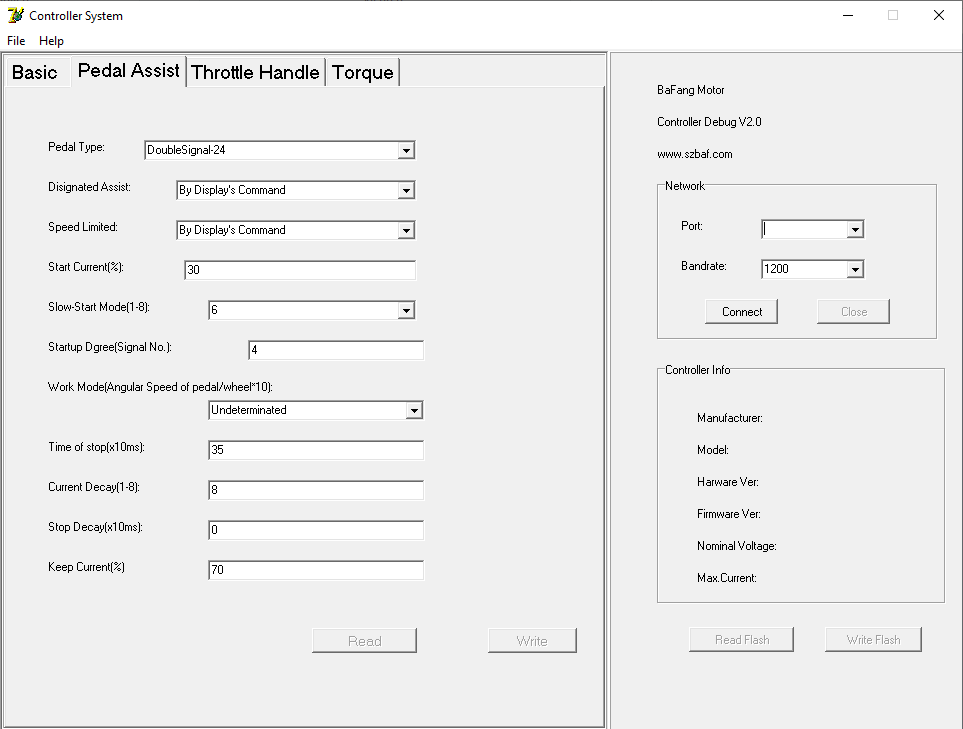This screenshot has width=963, height=729.
Task: Open the Torque tab
Action: 362,72
